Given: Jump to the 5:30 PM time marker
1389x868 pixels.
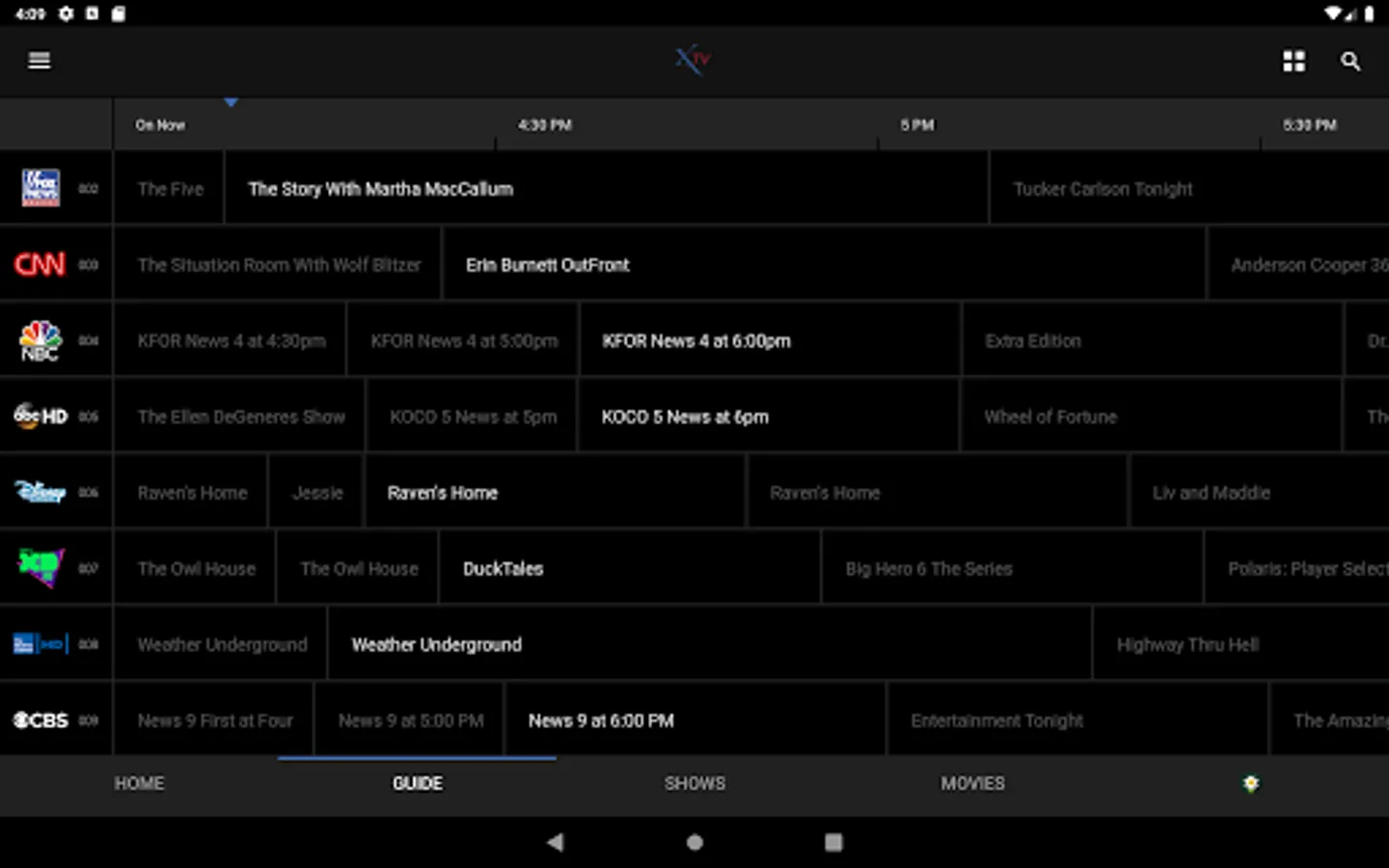Looking at the screenshot, I should tap(1309, 125).
